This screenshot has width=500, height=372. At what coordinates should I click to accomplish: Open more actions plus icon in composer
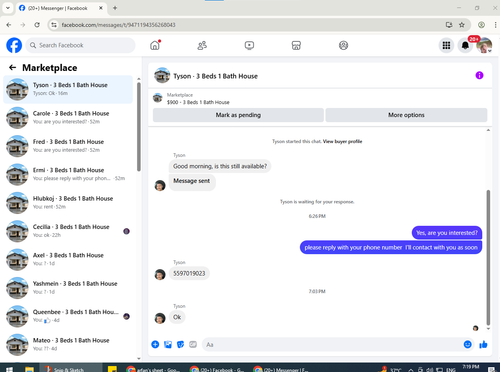pos(155,344)
